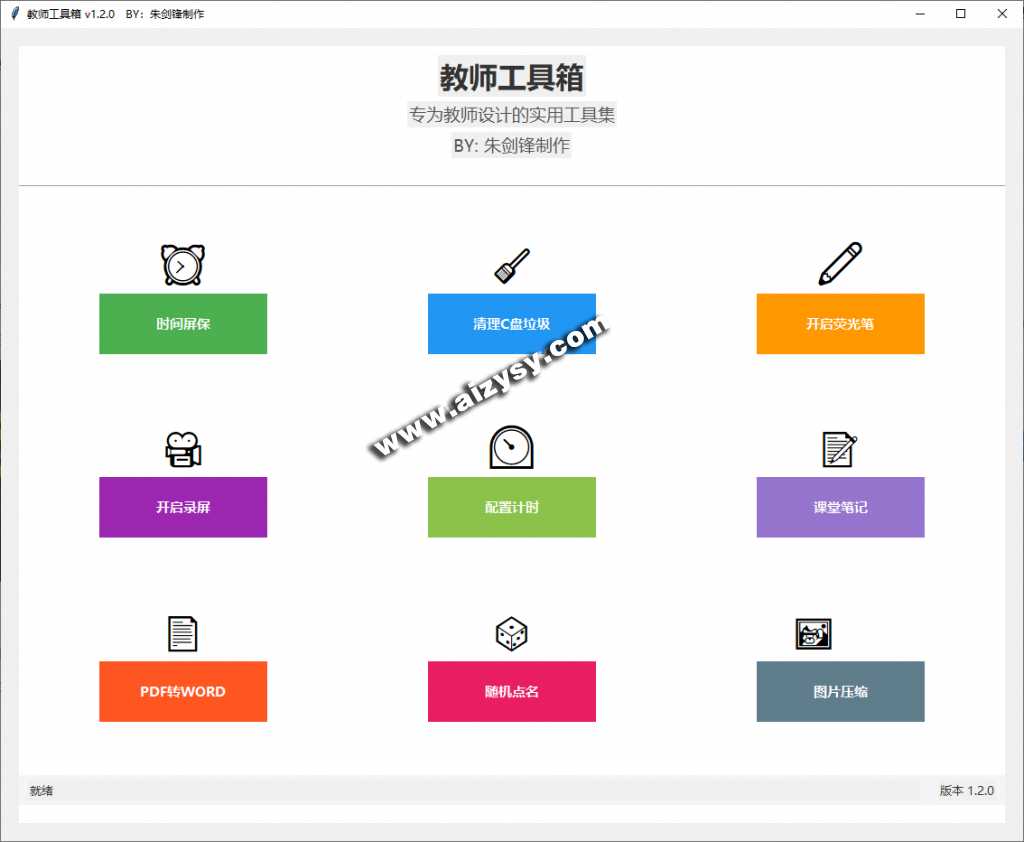Open the gray 图片压缩 button
1024x842 pixels.
(x=840, y=691)
